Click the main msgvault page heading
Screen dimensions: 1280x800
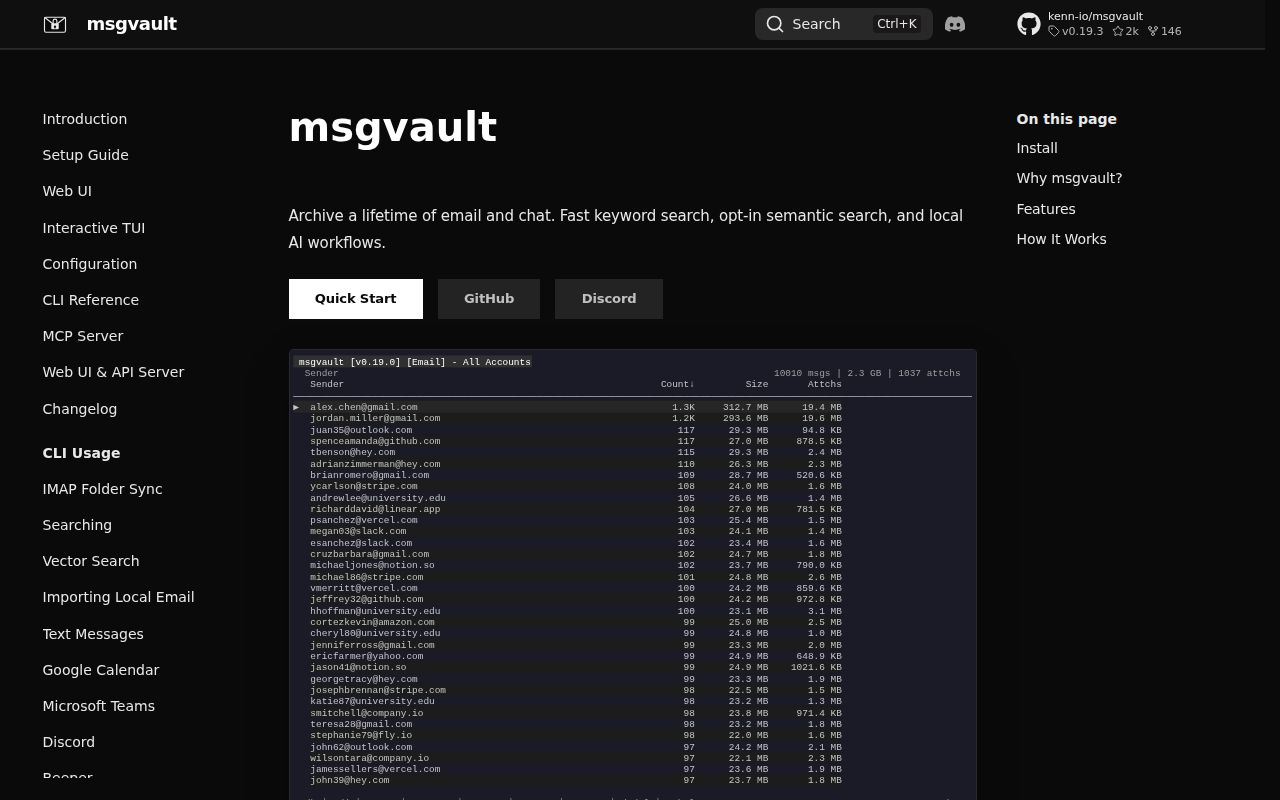393,128
